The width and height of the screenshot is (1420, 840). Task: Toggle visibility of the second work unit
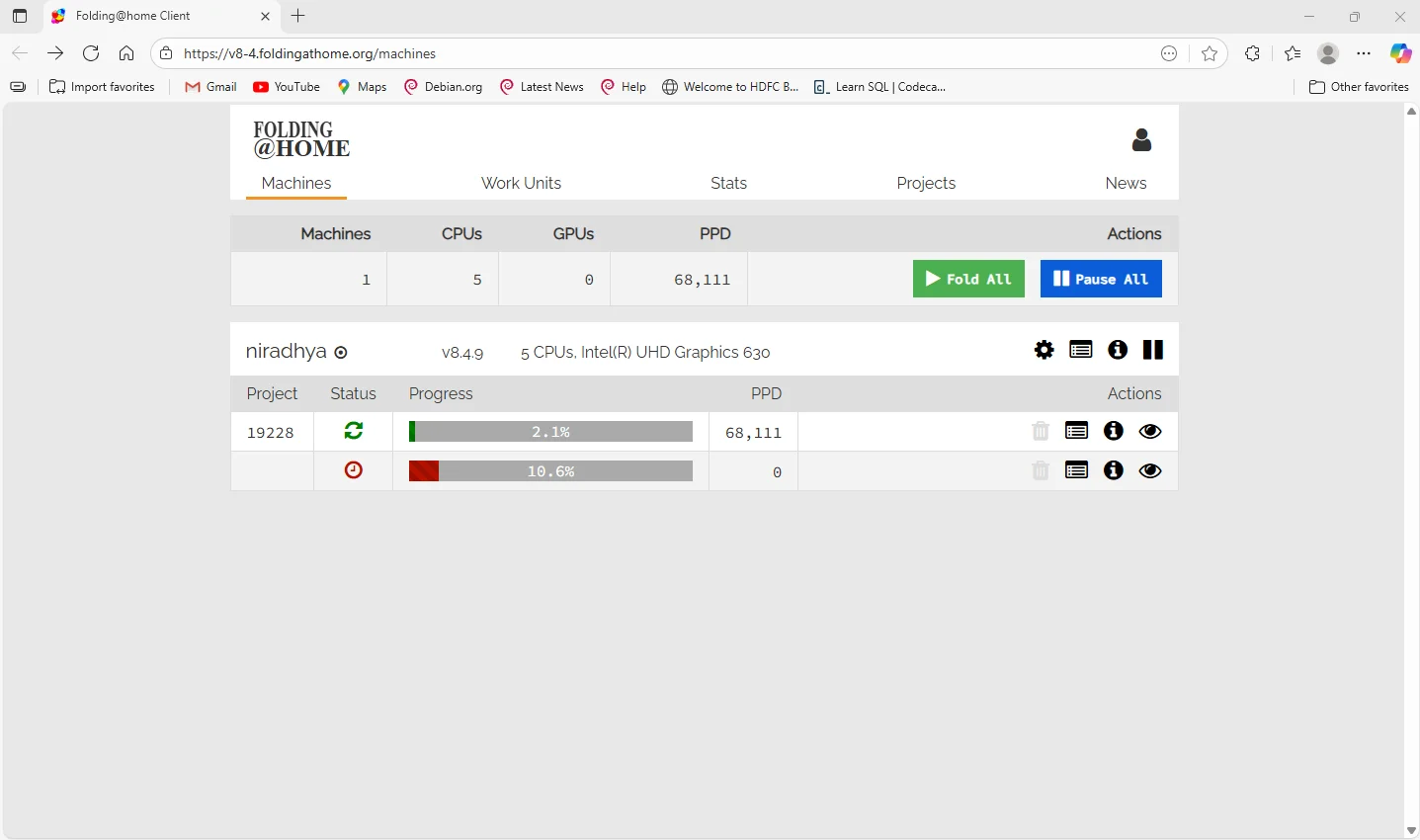[1150, 470]
